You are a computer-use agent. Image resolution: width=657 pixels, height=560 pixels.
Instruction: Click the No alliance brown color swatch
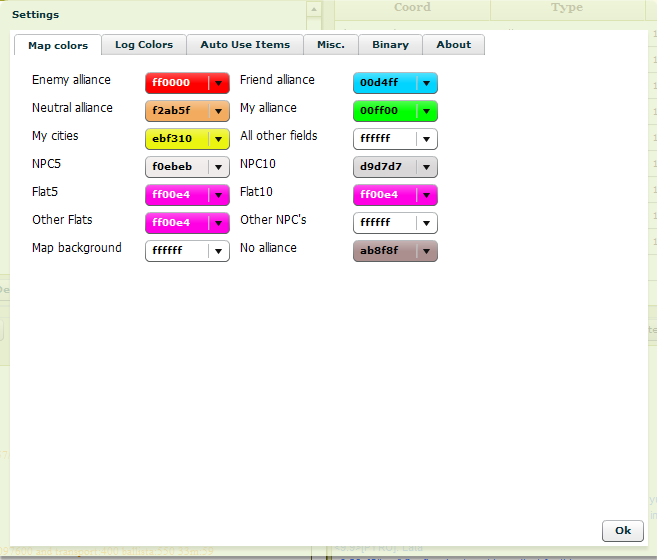(x=384, y=251)
